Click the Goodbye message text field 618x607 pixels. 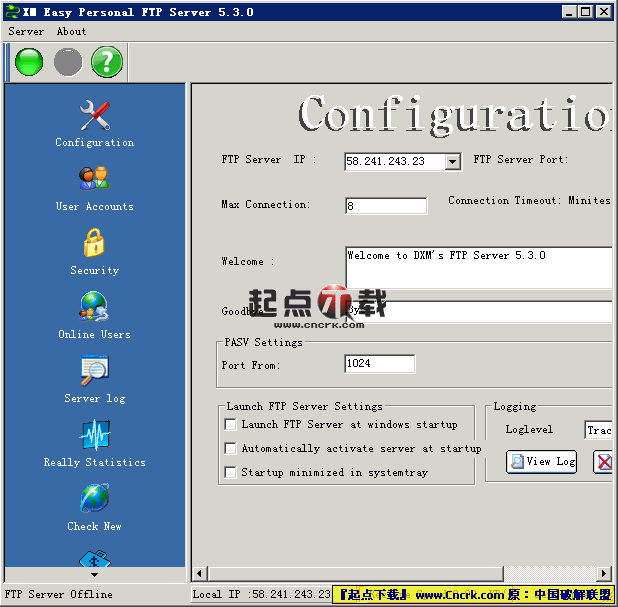click(479, 311)
